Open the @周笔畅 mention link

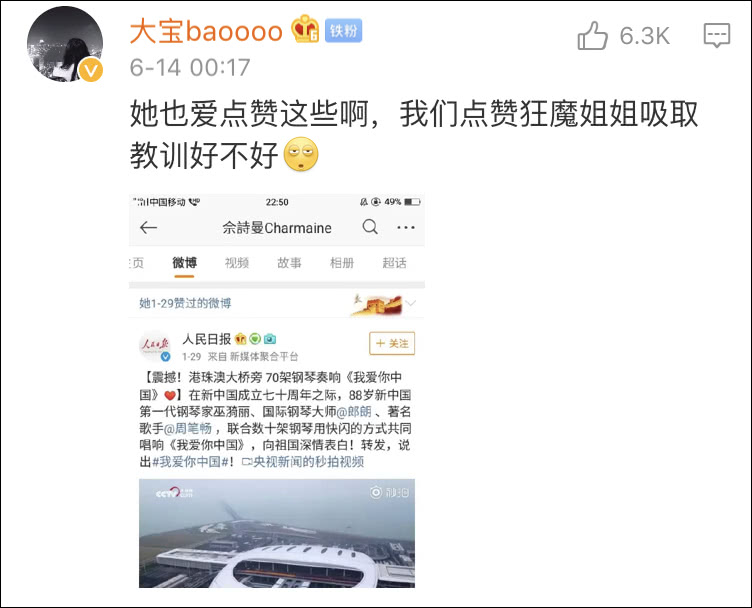(188, 428)
